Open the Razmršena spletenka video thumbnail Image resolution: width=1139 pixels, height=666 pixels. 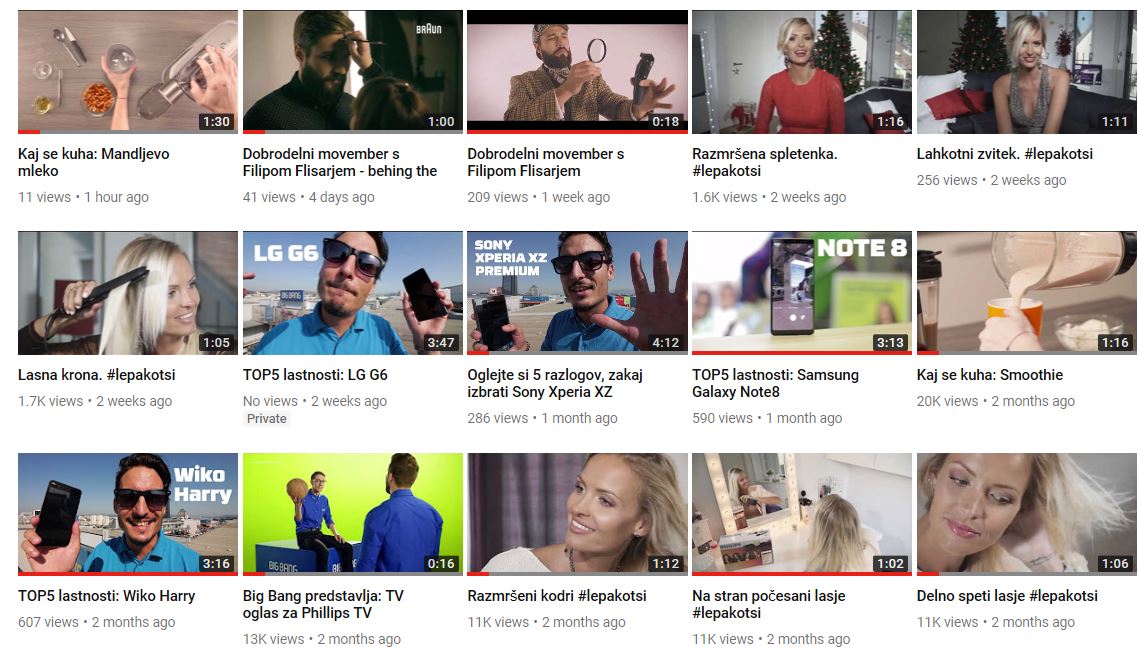802,71
